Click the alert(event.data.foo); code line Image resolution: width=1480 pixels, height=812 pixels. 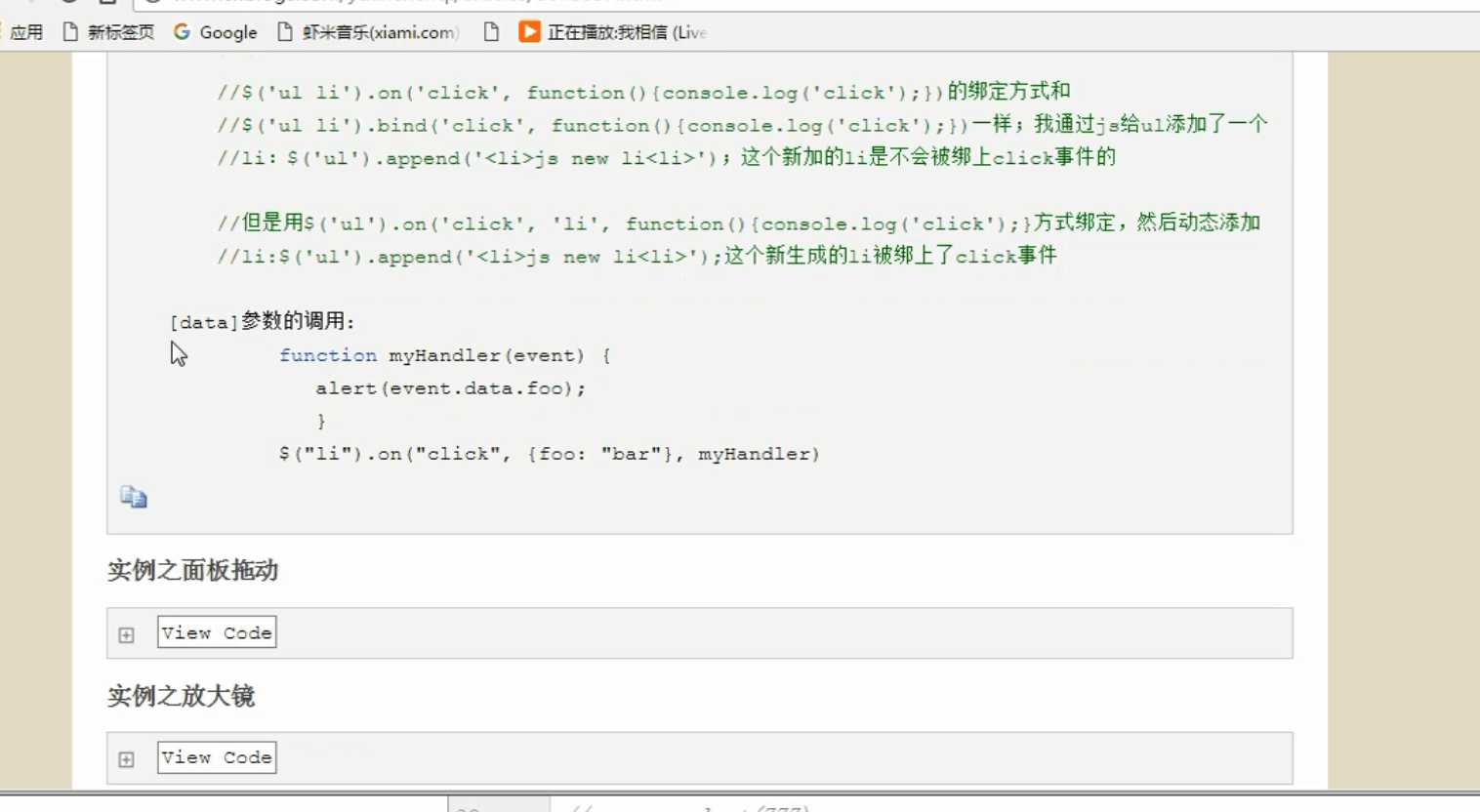(x=450, y=388)
